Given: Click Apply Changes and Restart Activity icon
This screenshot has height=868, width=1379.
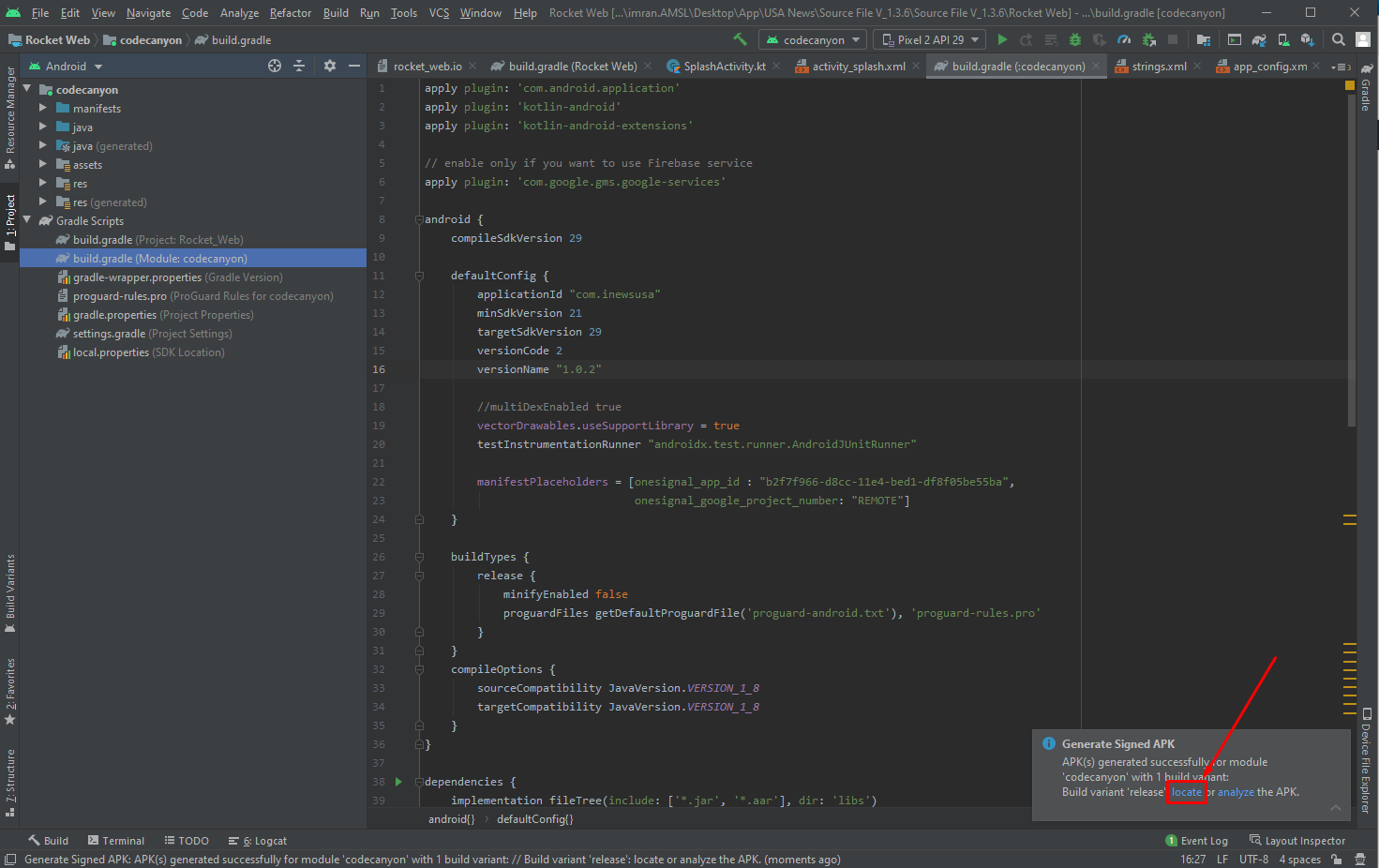Looking at the screenshot, I should pyautogui.click(x=1027, y=39).
